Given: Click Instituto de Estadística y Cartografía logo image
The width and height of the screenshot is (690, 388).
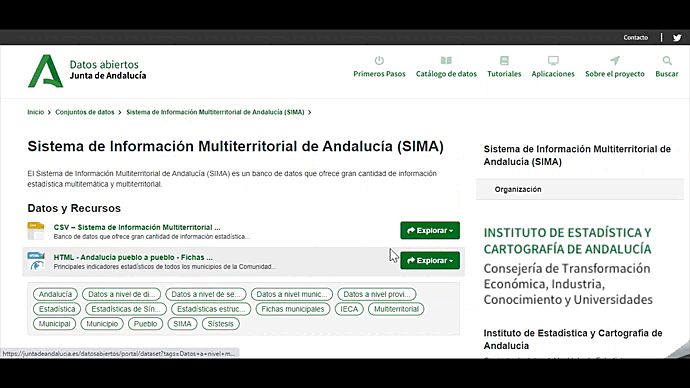Looking at the screenshot, I should point(568,266).
